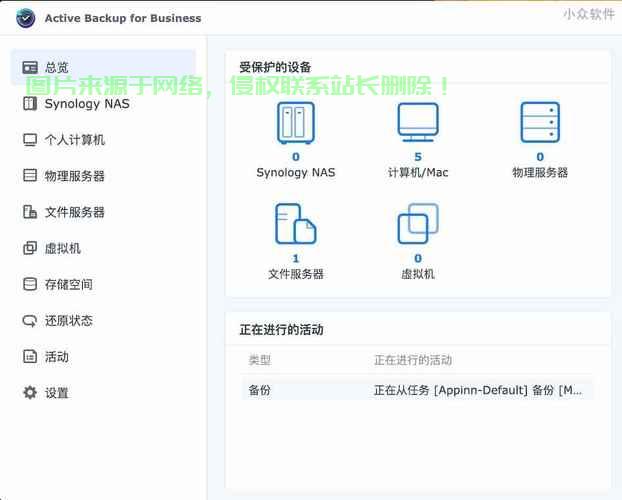Click the Active Backup for Business title

[123, 18]
